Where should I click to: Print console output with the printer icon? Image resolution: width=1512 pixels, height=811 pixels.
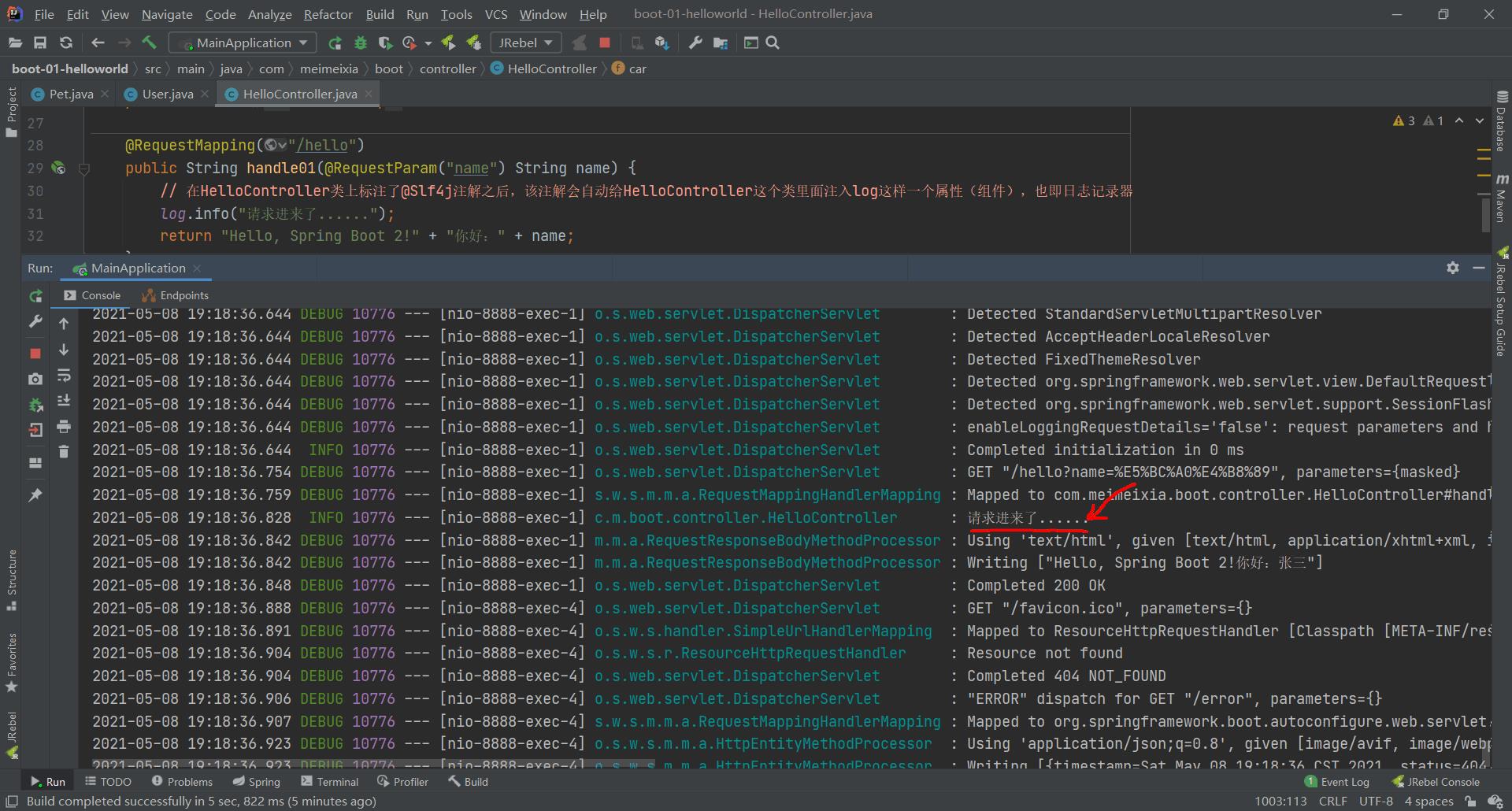coord(64,427)
